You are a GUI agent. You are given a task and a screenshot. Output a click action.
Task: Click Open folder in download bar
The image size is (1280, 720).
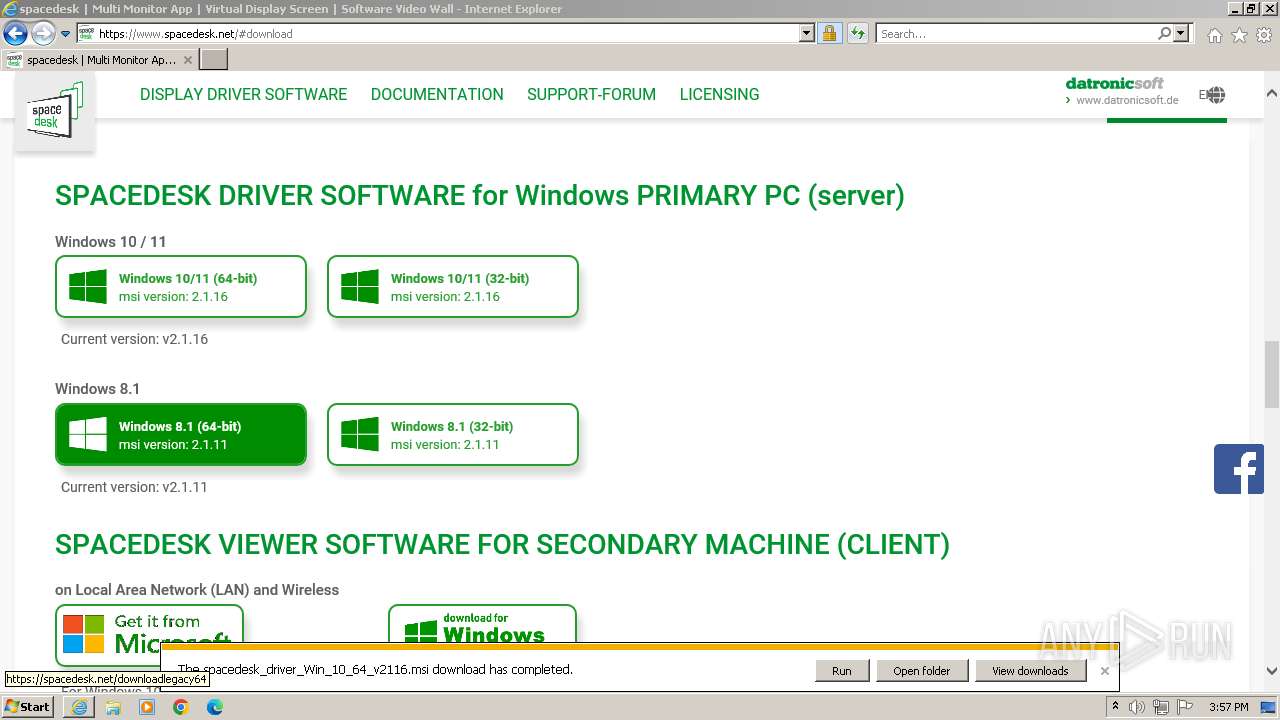(922, 671)
